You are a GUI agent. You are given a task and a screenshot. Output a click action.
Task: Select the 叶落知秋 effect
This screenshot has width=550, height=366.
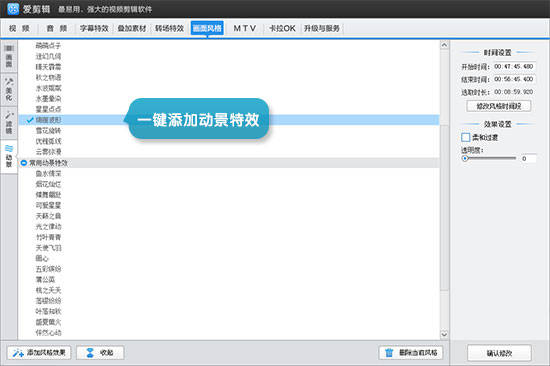(x=48, y=312)
